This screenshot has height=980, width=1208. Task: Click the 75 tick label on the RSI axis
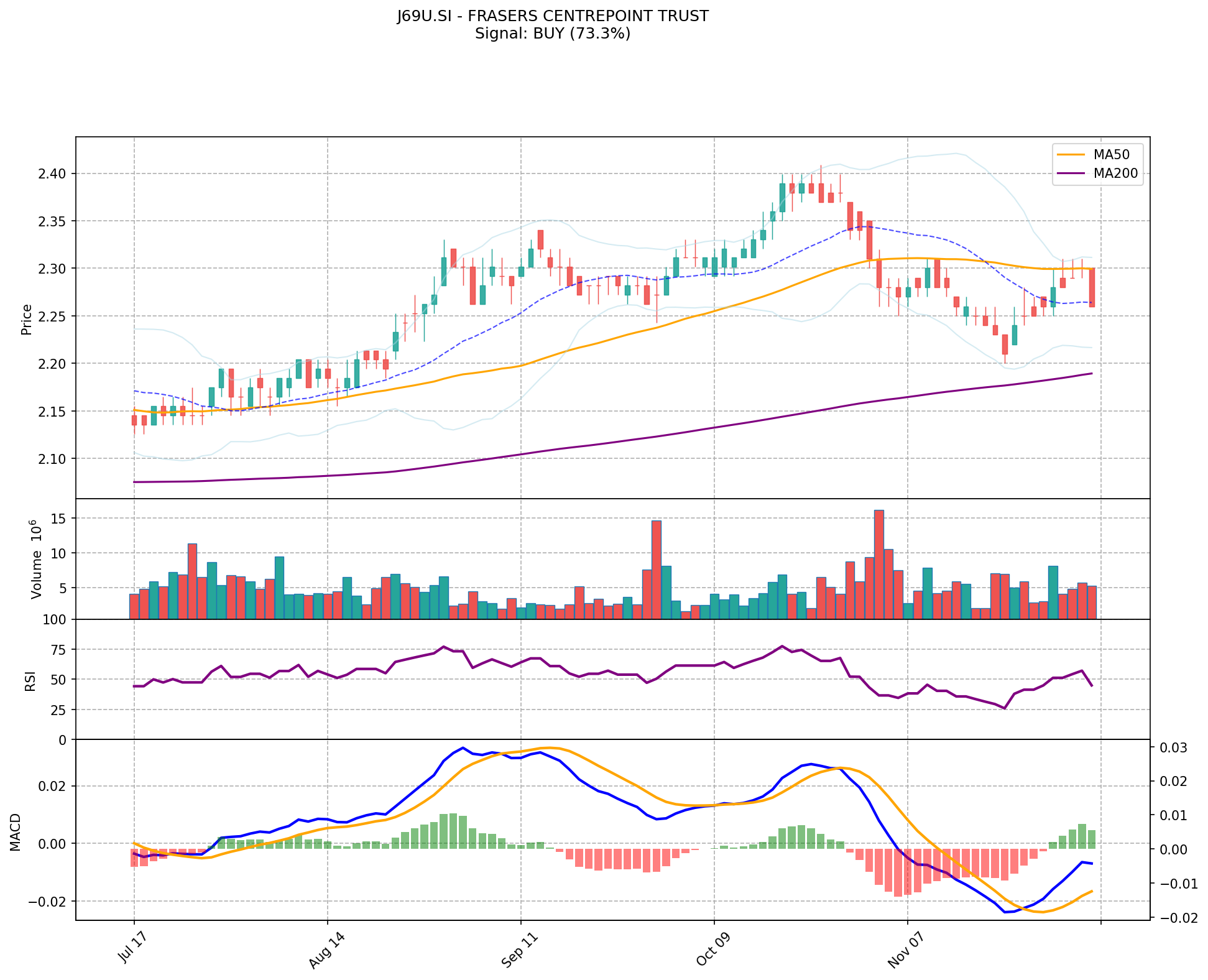tap(58, 650)
